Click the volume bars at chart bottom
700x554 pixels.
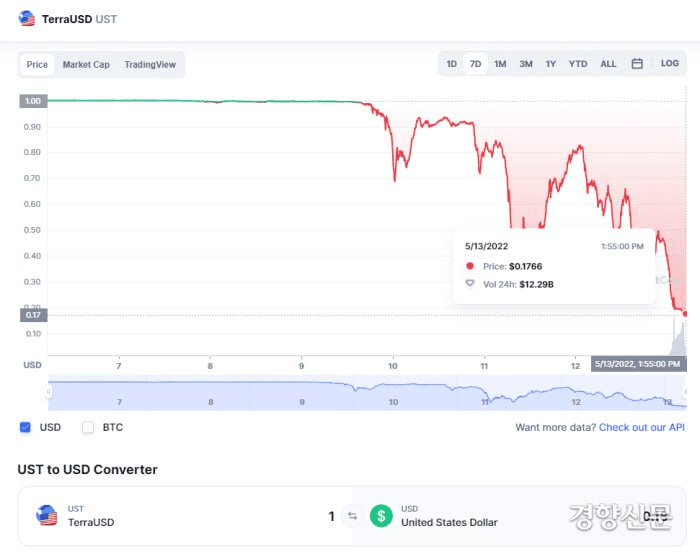pyautogui.click(x=679, y=340)
